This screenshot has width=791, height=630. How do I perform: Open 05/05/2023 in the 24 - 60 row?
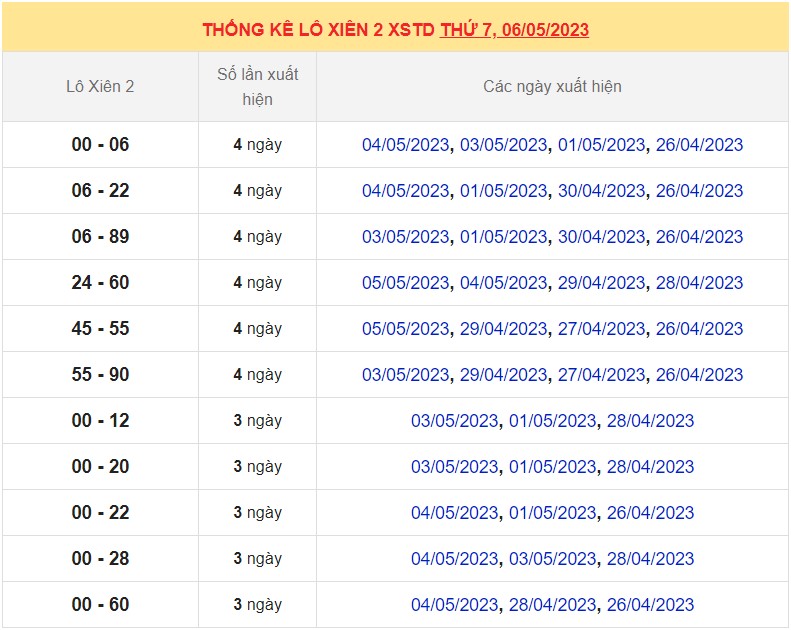(405, 283)
